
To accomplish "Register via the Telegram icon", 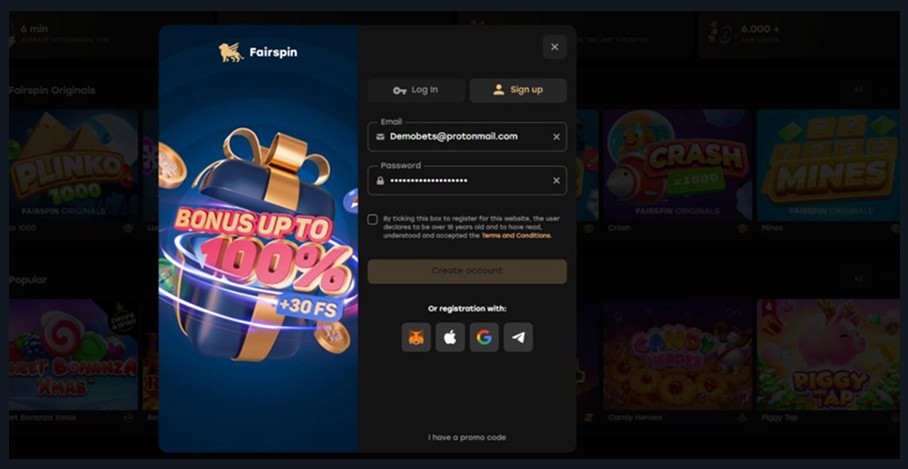I will click(518, 337).
